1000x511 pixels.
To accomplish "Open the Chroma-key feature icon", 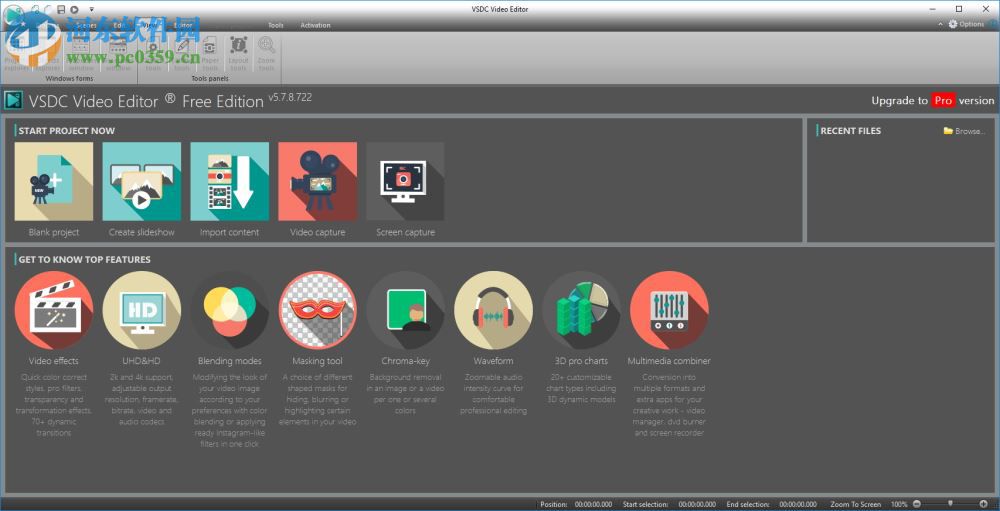I will pos(406,310).
